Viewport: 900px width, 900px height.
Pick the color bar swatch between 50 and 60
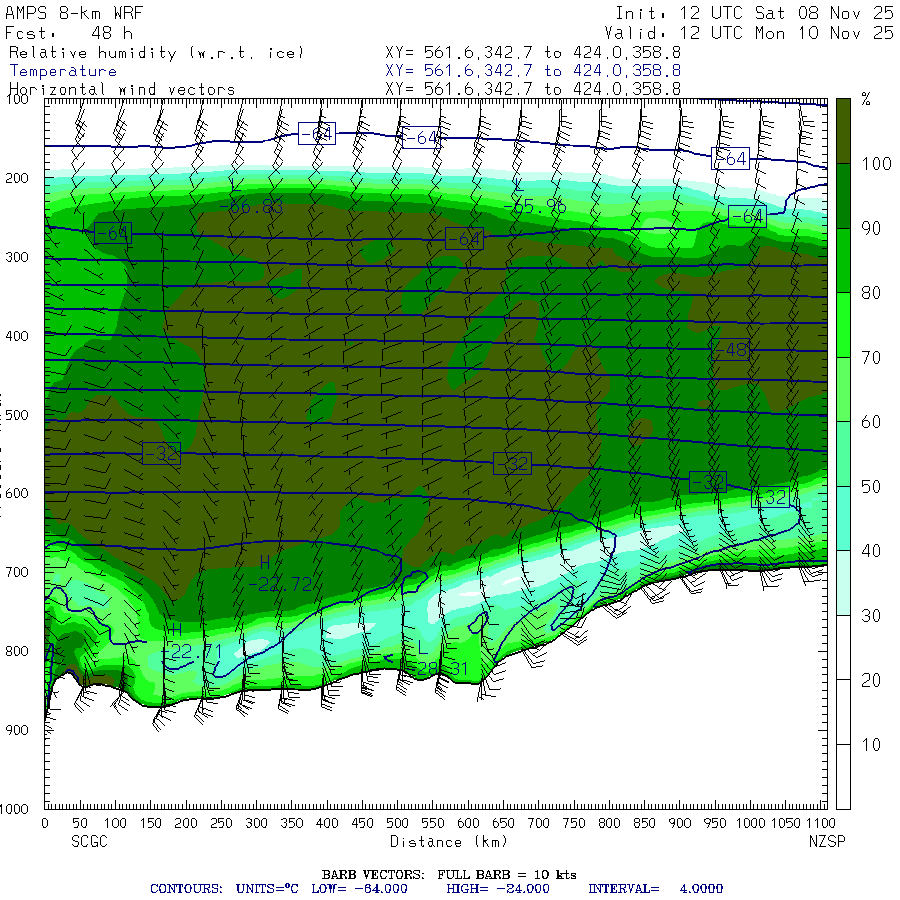point(843,454)
